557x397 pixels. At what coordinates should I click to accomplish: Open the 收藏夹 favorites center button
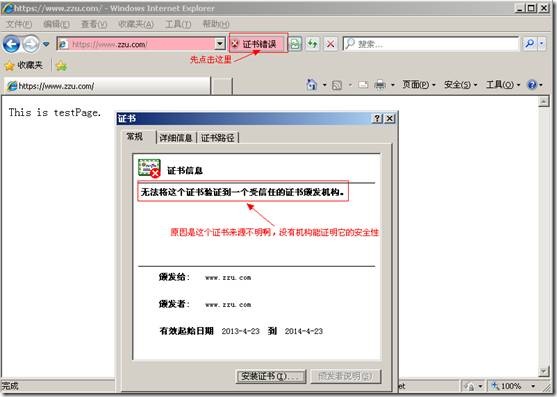click(x=23, y=65)
